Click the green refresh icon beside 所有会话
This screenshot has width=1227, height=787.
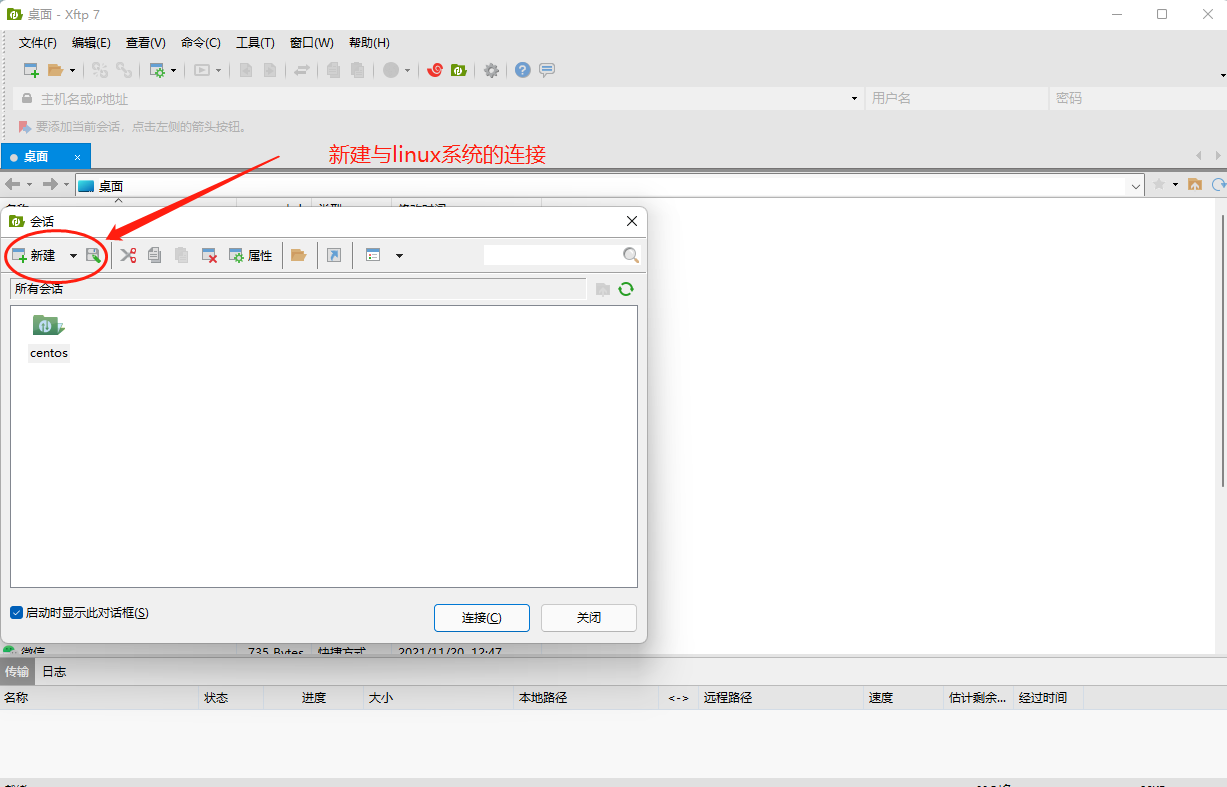pos(626,289)
